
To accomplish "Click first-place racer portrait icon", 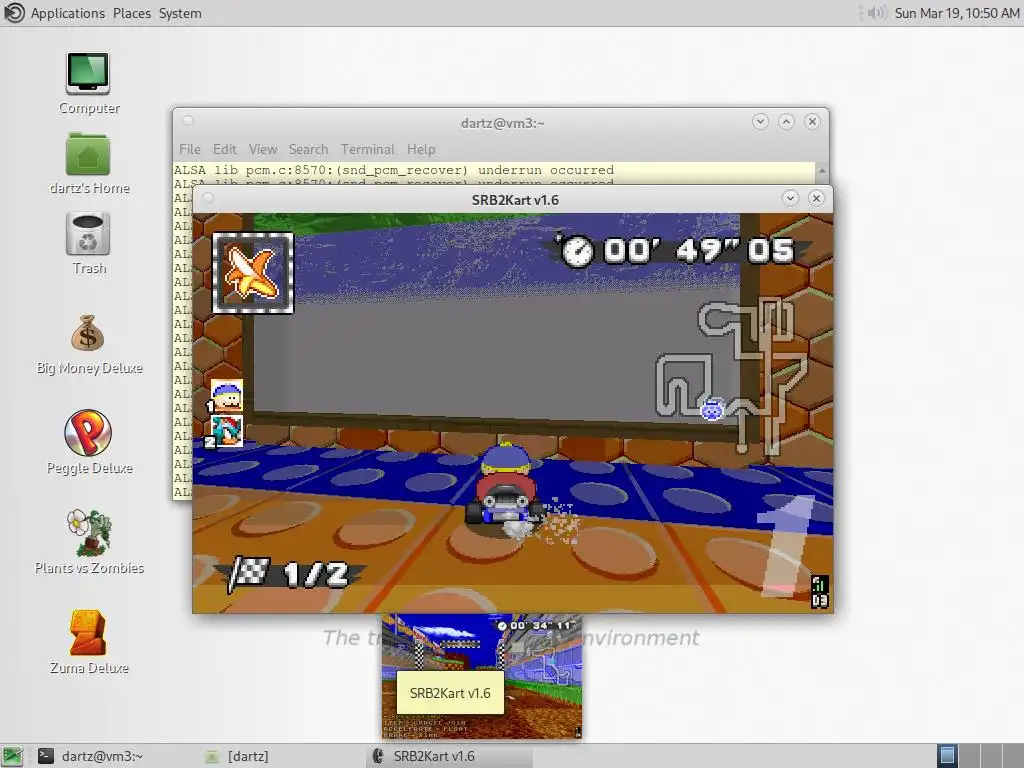I will coord(227,396).
